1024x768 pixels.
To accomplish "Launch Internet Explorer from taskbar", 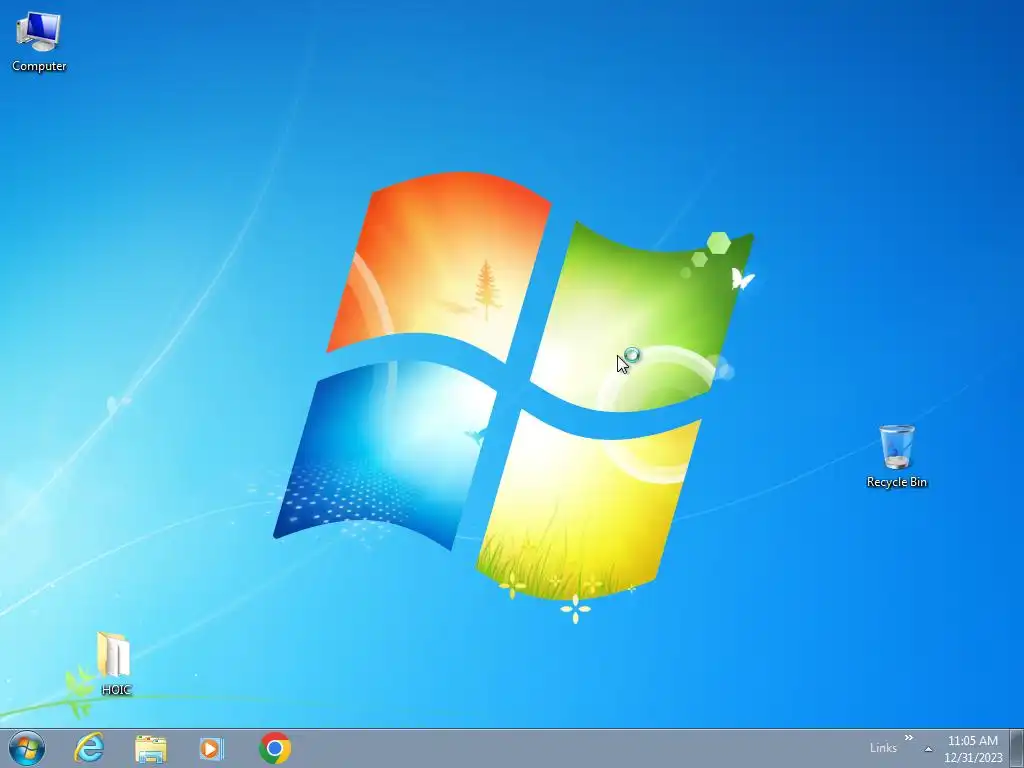I will [89, 748].
